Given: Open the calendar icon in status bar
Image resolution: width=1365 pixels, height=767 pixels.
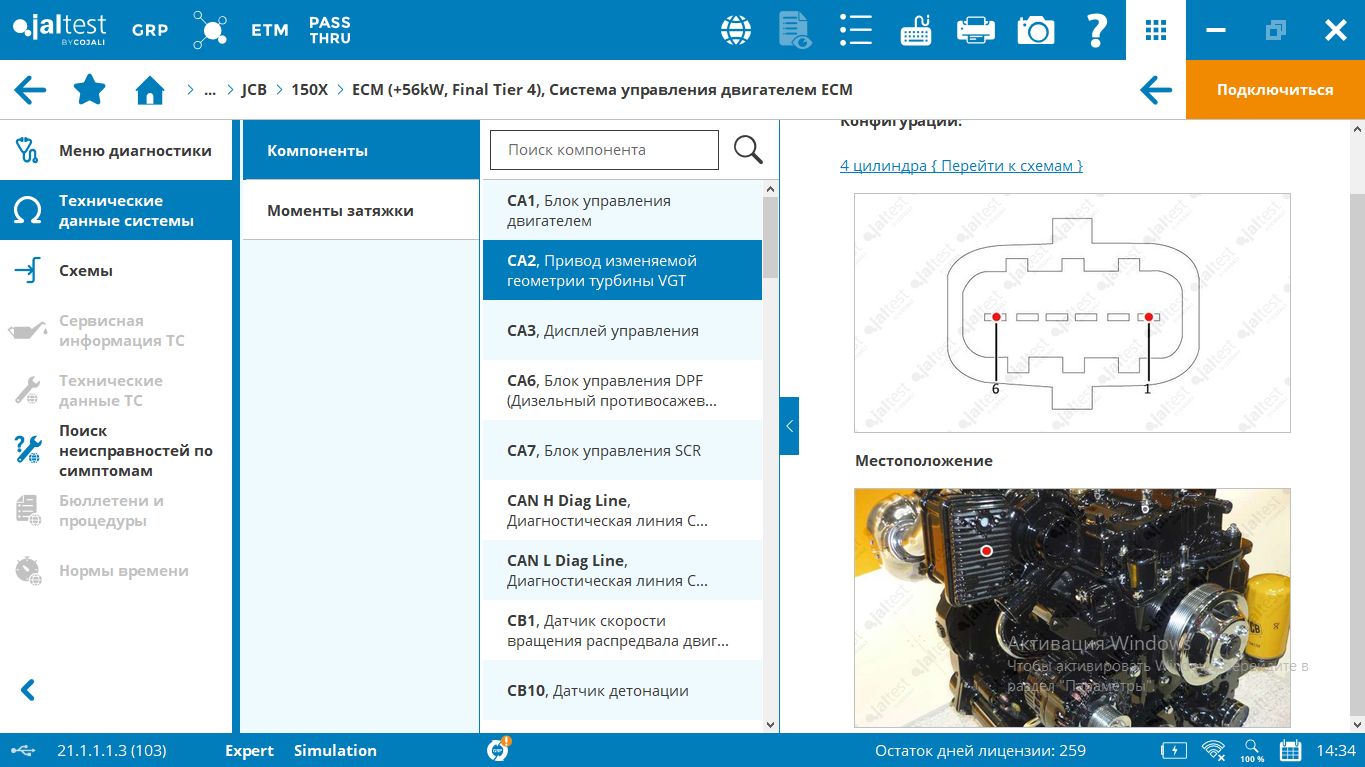Looking at the screenshot, I should pos(1290,750).
